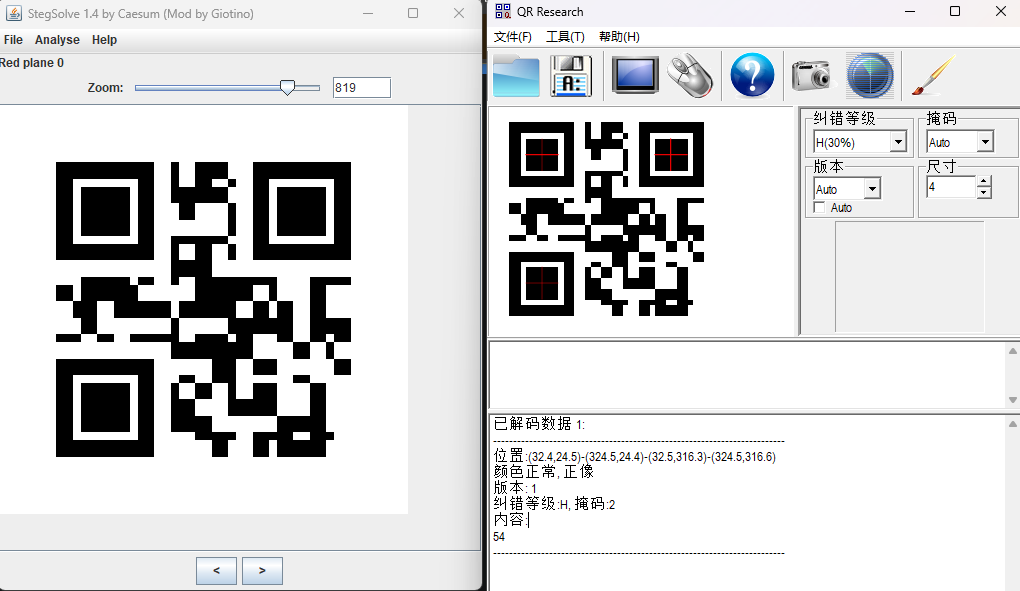This screenshot has height=591, width=1020.
Task: Enable the Auto checkbox under 版本
Action: (x=820, y=207)
